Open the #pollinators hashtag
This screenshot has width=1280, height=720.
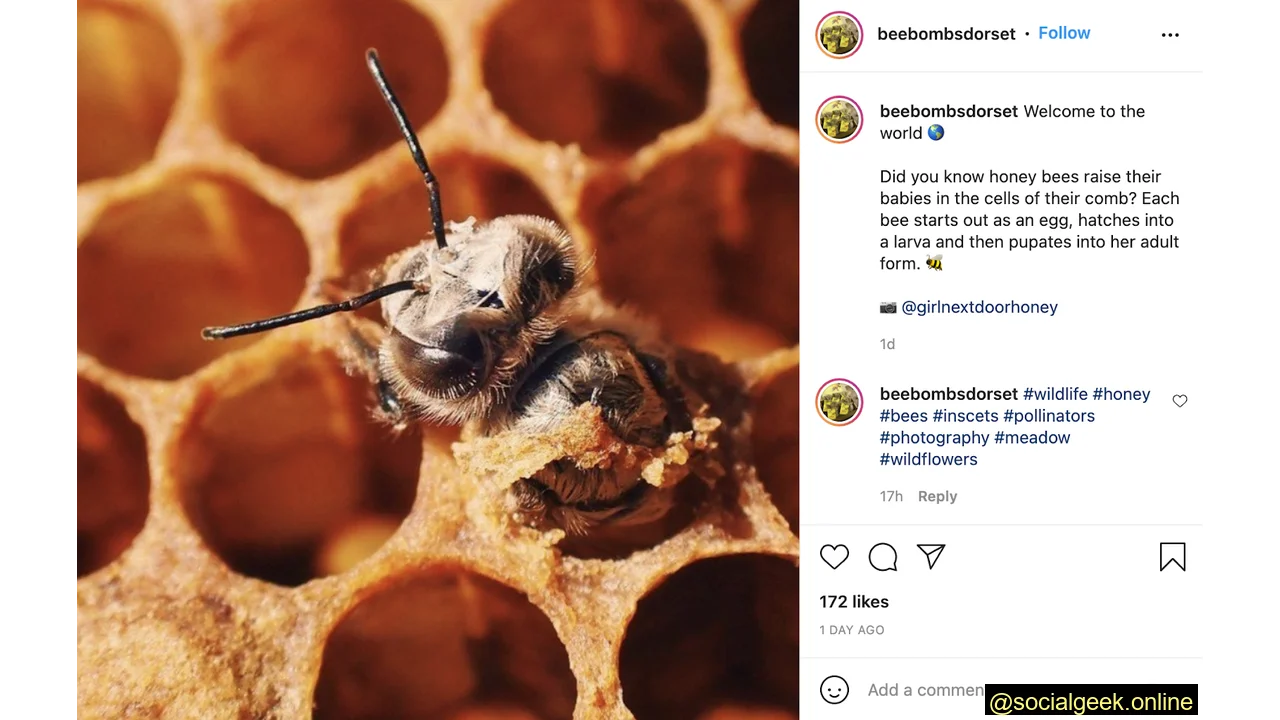(x=1049, y=416)
